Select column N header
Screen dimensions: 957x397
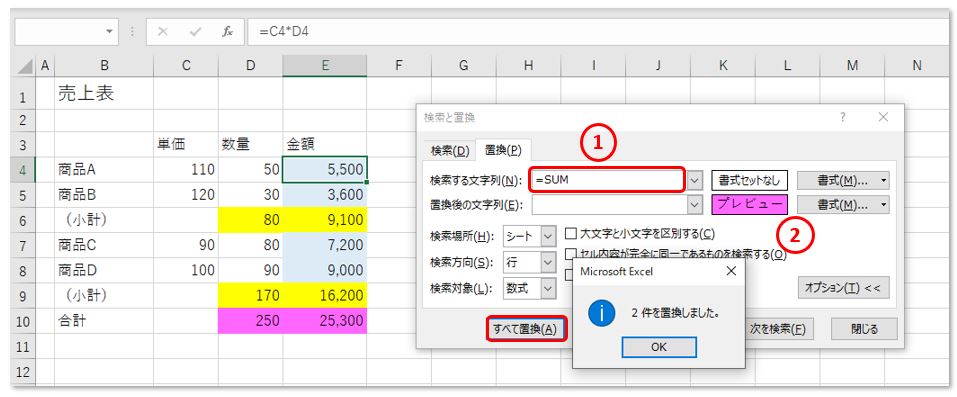917,66
